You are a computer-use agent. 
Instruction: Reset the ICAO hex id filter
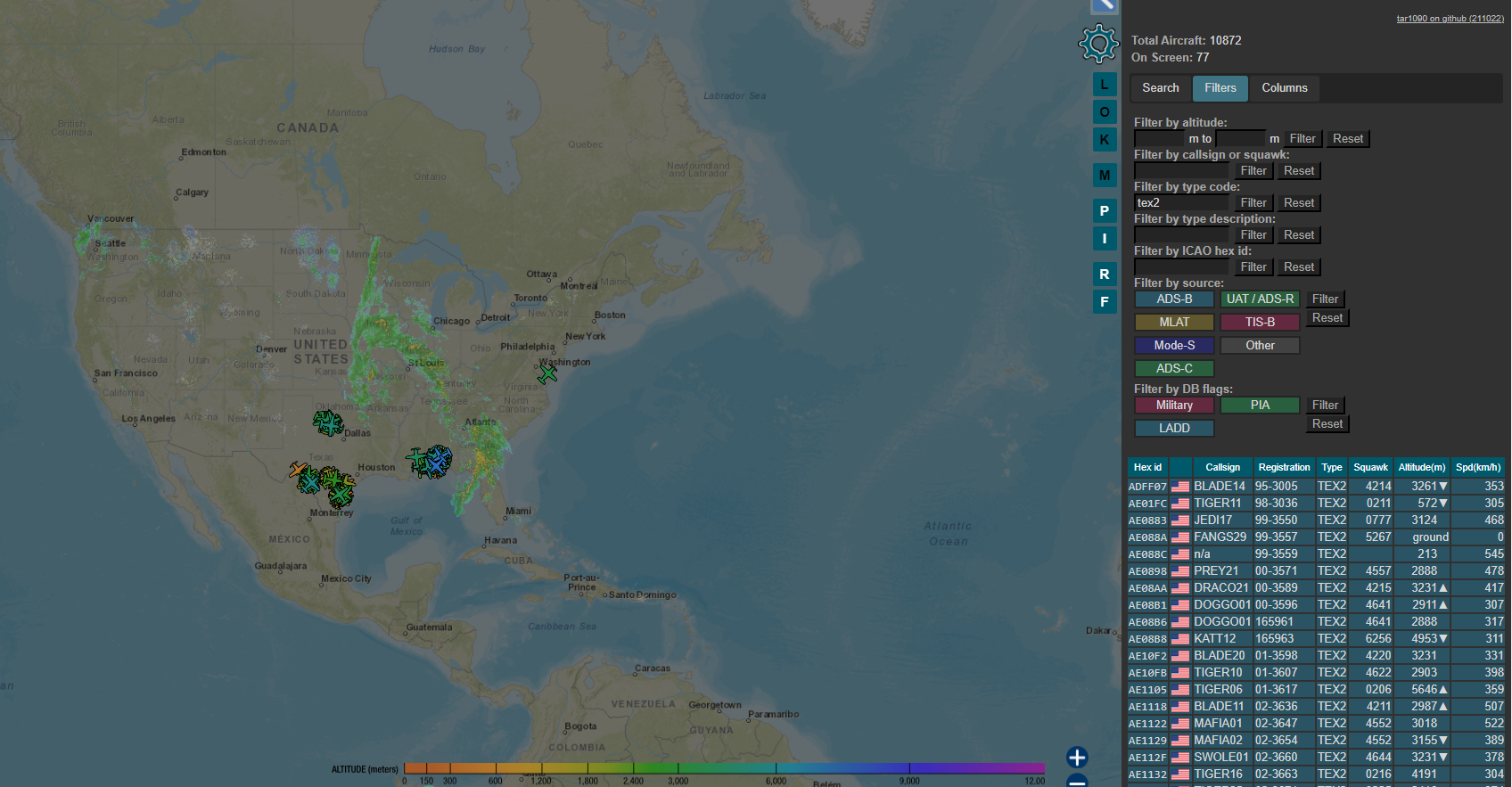(1299, 267)
